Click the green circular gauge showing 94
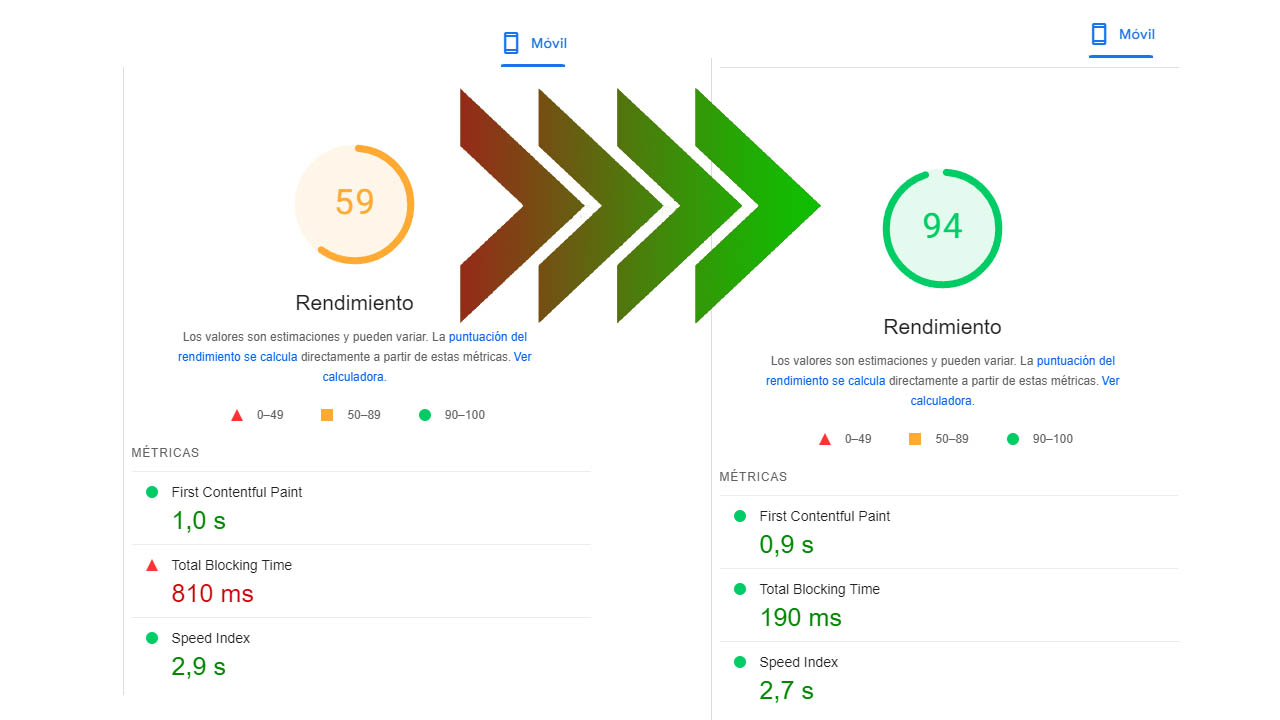This screenshot has height=720, width=1280. tap(942, 228)
